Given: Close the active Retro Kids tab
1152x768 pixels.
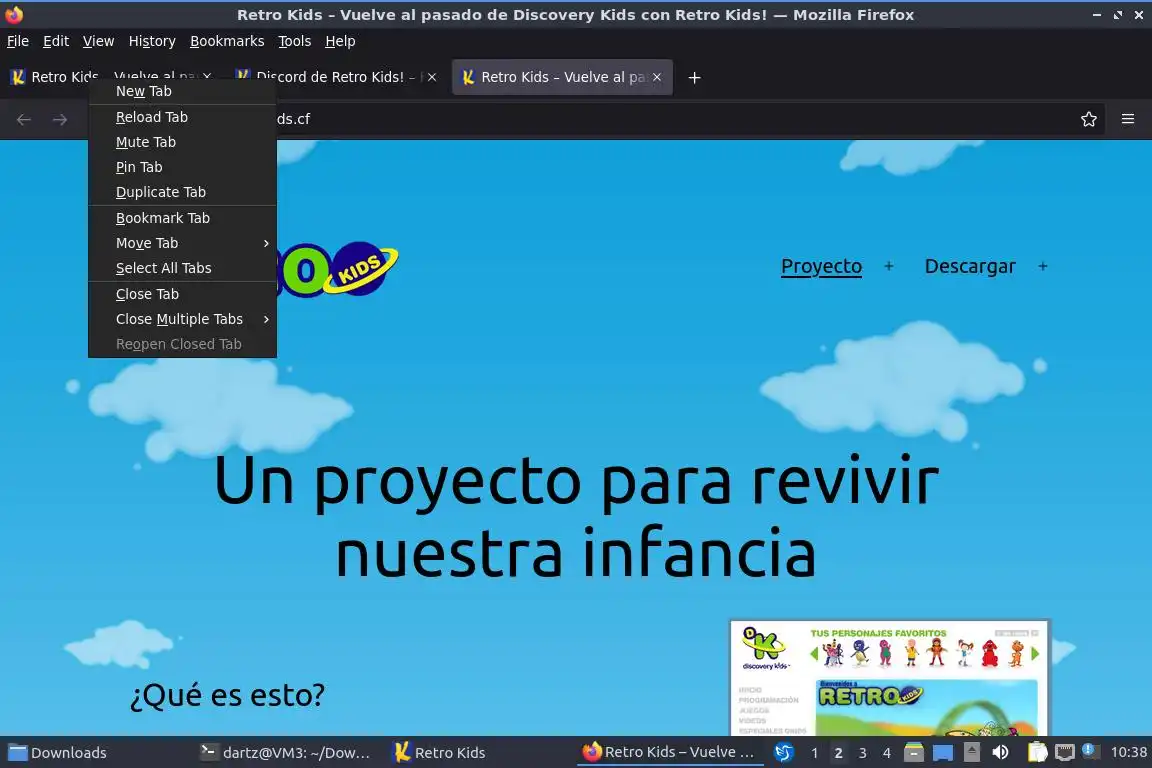Looking at the screenshot, I should pyautogui.click(x=657, y=77).
